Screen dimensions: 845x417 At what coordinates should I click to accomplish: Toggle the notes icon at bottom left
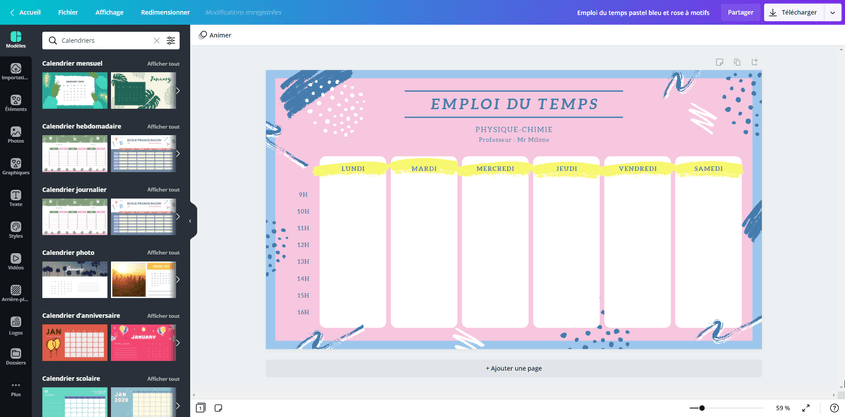coord(218,408)
